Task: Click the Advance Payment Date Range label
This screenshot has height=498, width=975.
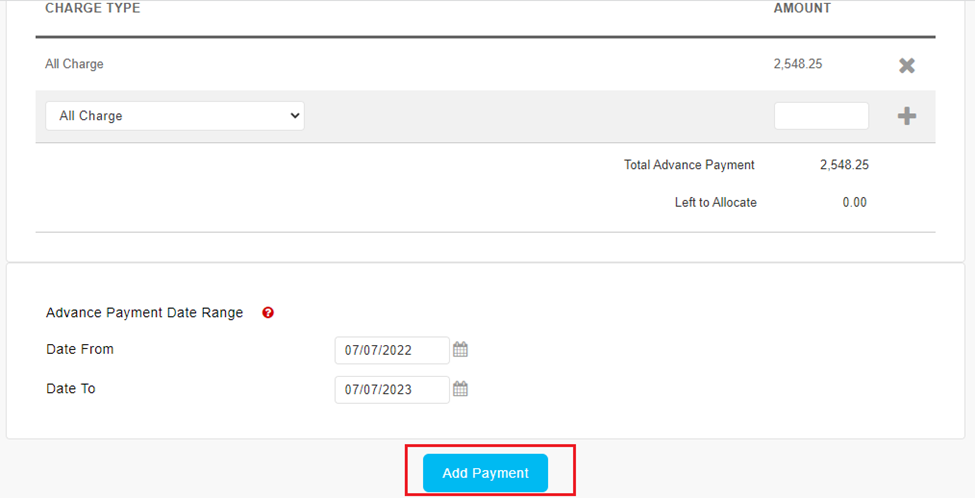Action: click(144, 313)
